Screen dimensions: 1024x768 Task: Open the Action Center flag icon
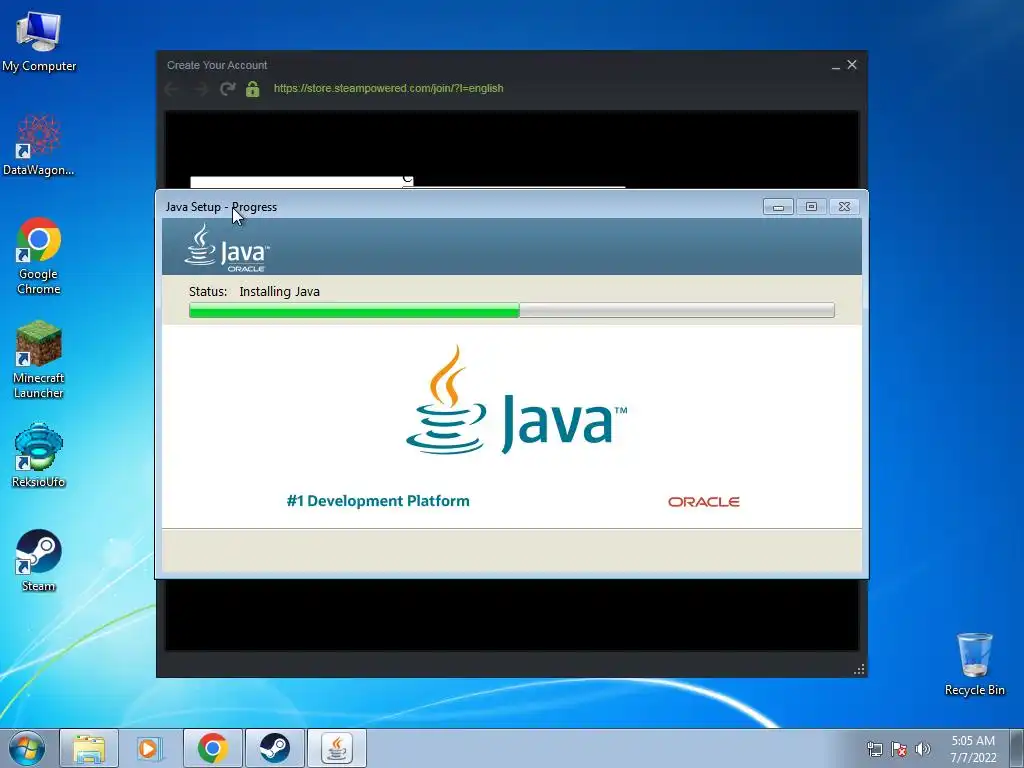click(x=899, y=749)
